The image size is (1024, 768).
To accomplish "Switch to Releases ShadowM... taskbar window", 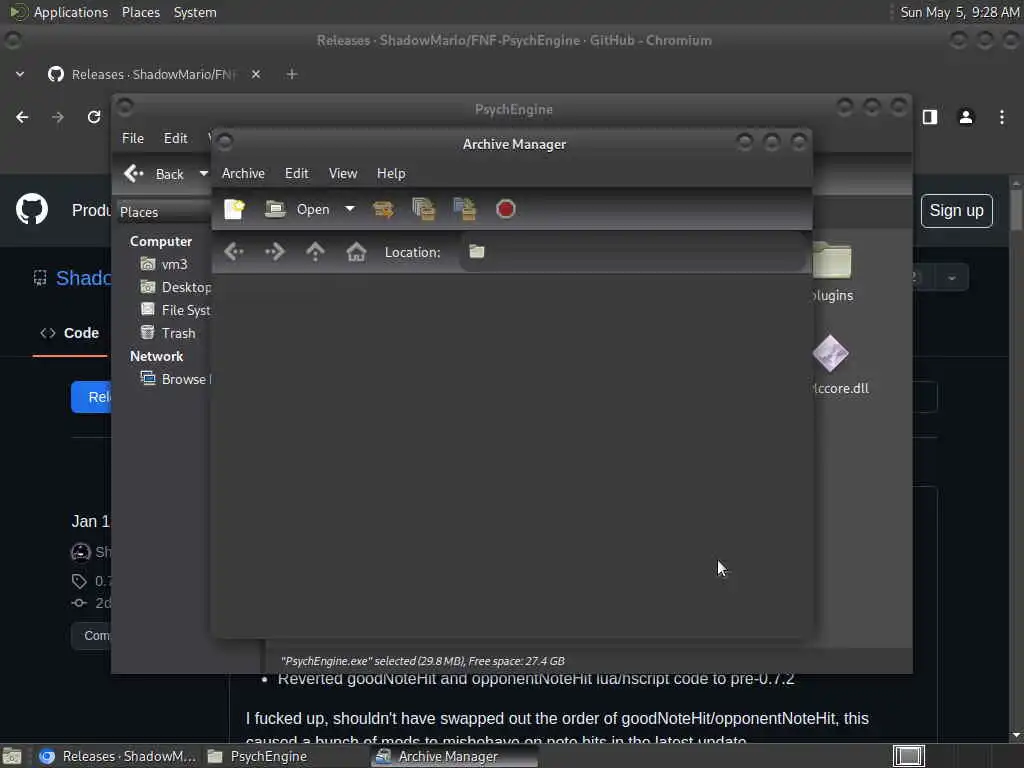I will tap(118, 756).
